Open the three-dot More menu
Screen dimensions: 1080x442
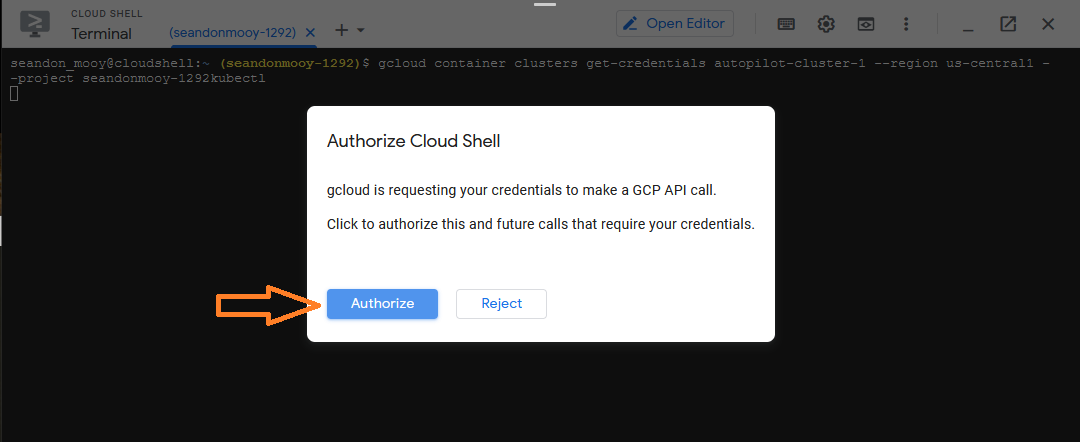[906, 24]
